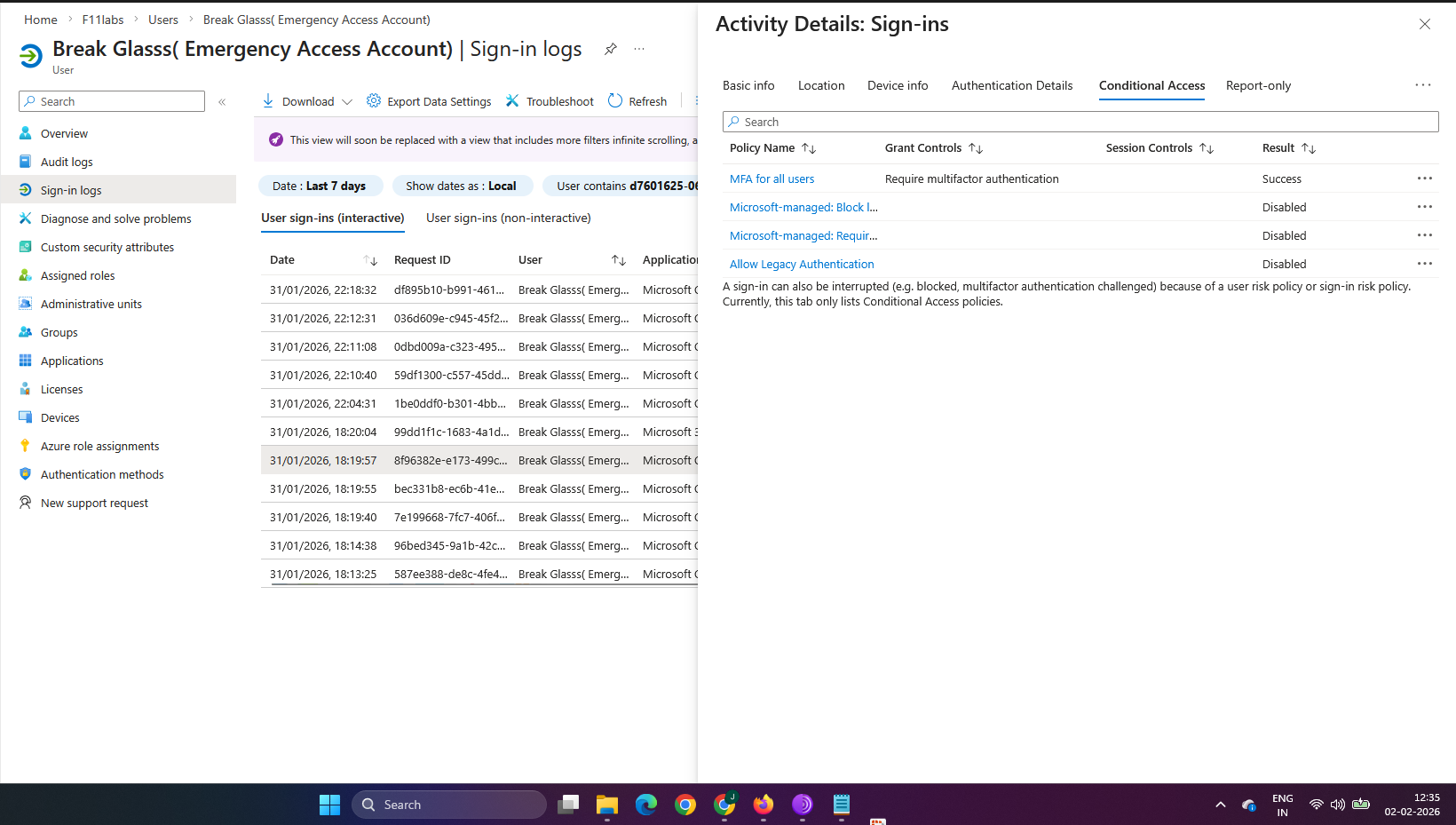Image resolution: width=1456 pixels, height=825 pixels.
Task: Switch to the Authentication Details tab
Action: [1011, 85]
